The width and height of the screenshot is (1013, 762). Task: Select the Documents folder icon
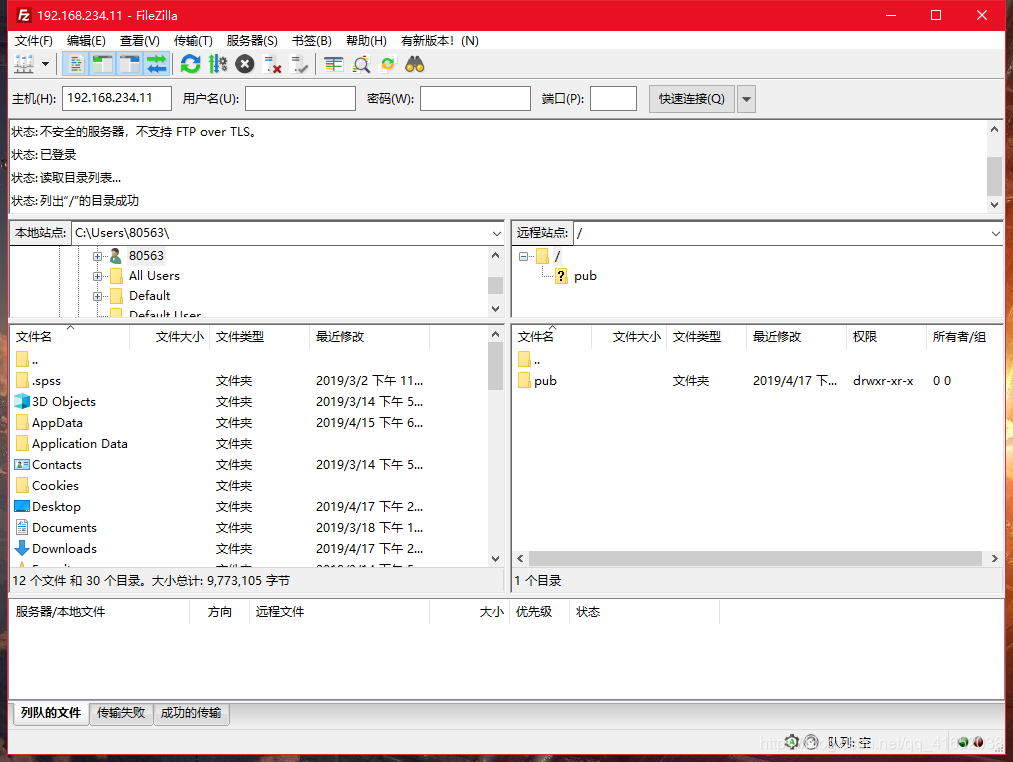(x=22, y=527)
